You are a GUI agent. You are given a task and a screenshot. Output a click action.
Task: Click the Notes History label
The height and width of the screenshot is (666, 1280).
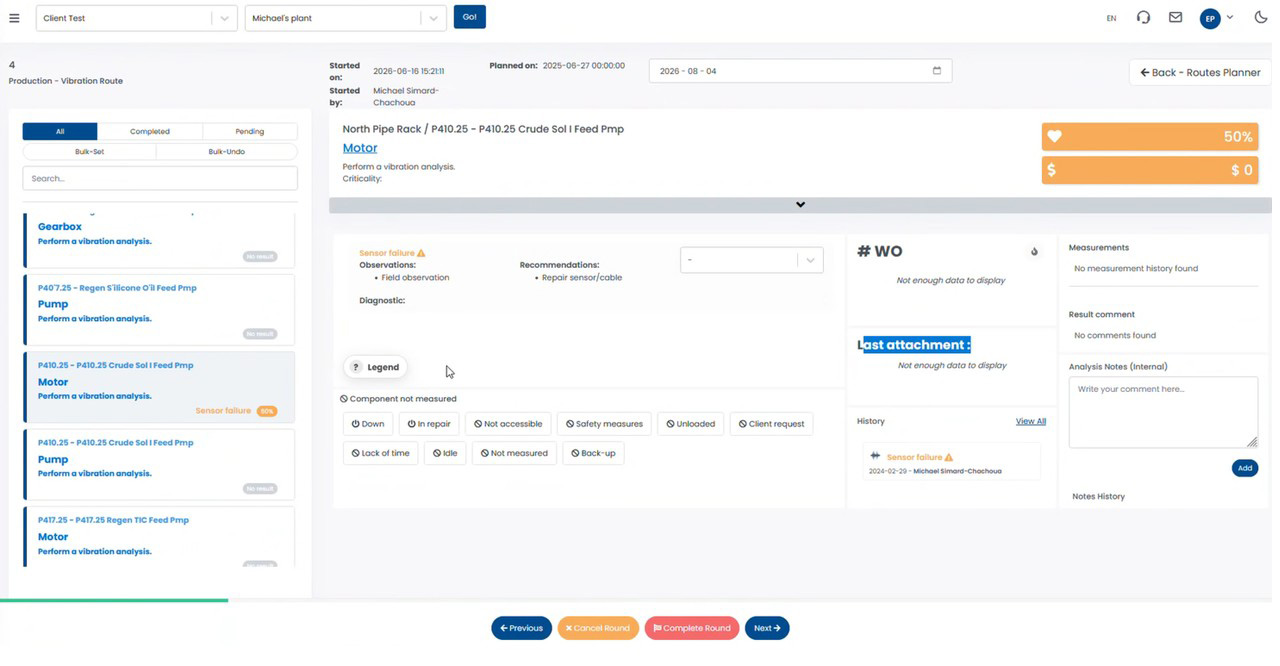click(1098, 496)
